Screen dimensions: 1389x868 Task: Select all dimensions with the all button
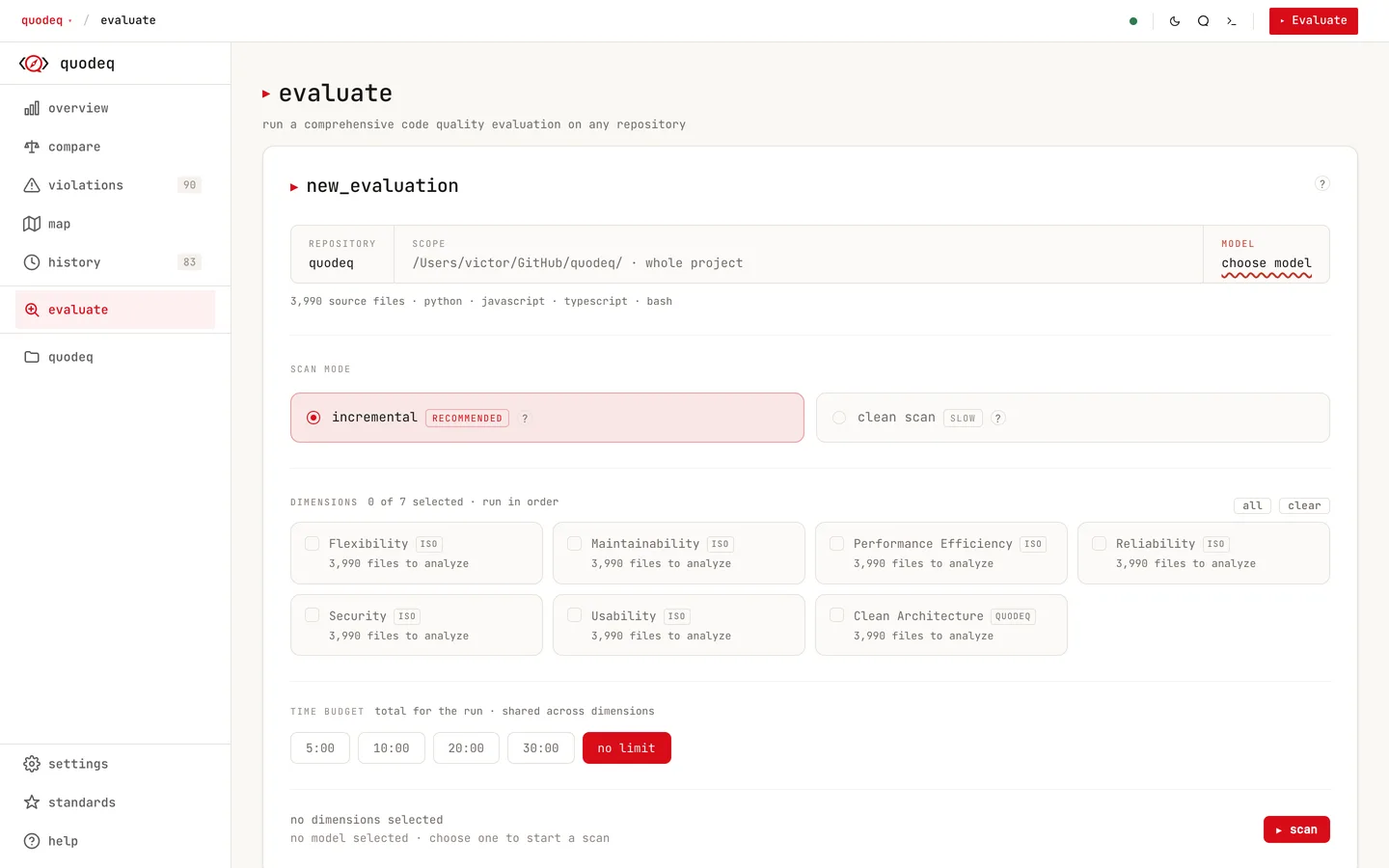coord(1252,505)
